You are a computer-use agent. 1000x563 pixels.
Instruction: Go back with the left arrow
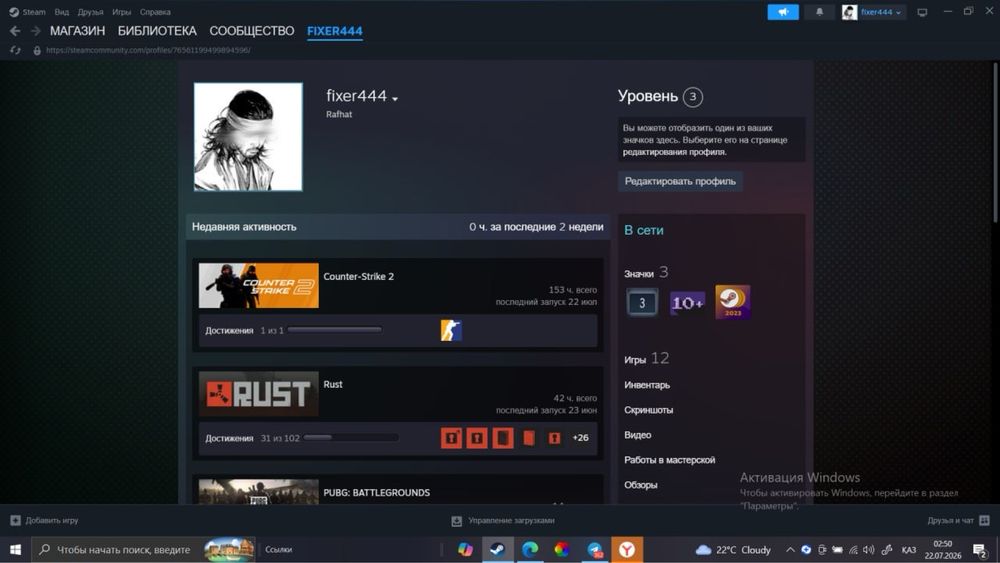15,31
